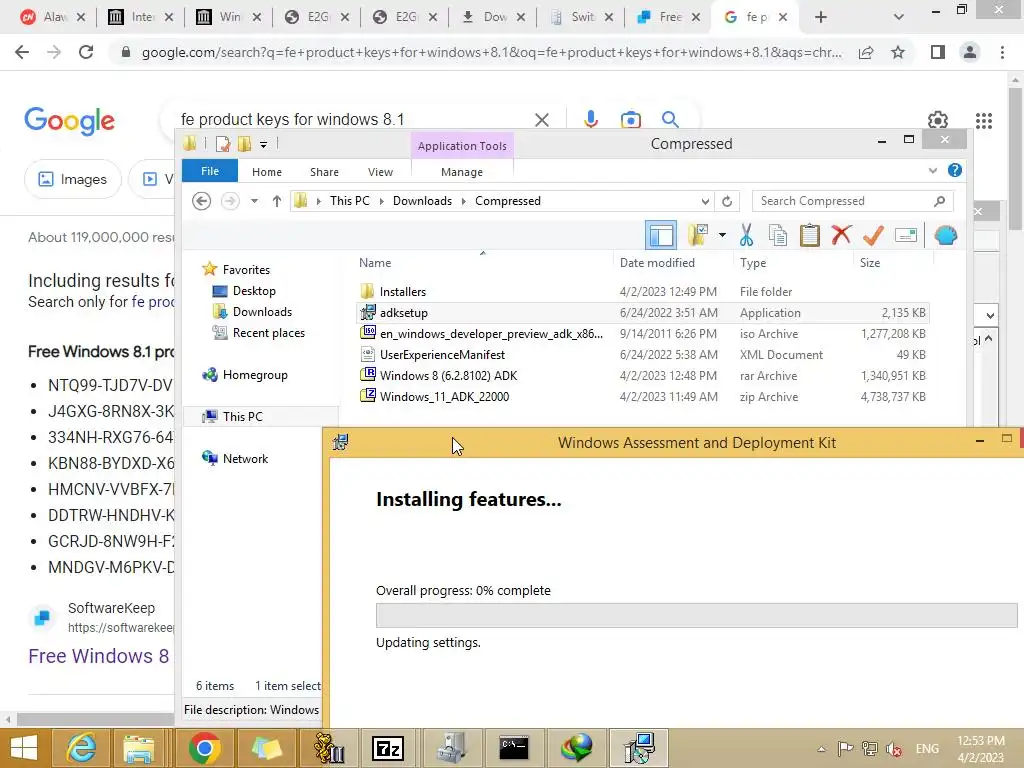Click in Search Compressed input field
The width and height of the screenshot is (1024, 768).
(x=844, y=201)
